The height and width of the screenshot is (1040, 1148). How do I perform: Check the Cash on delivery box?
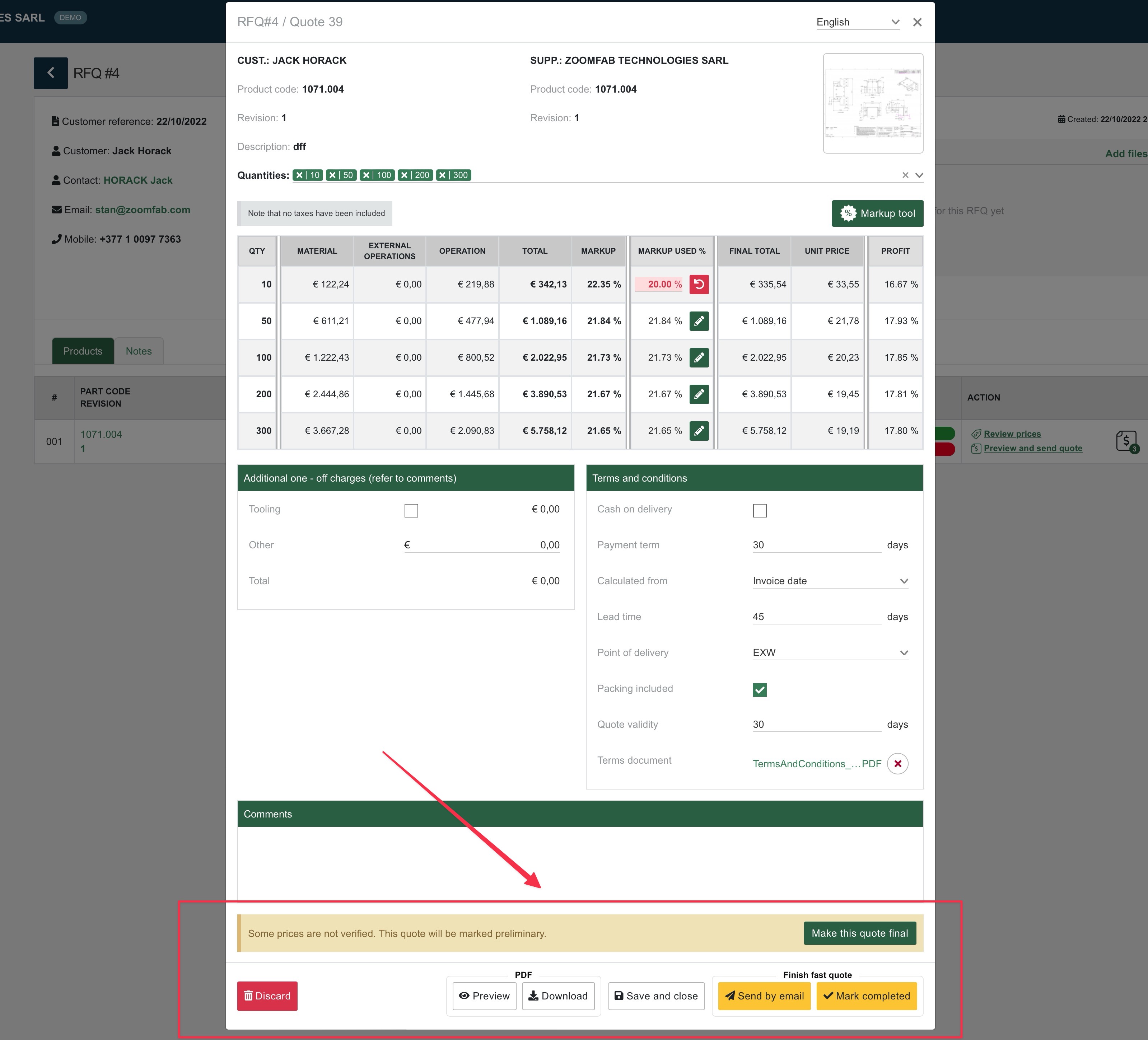[x=760, y=511]
